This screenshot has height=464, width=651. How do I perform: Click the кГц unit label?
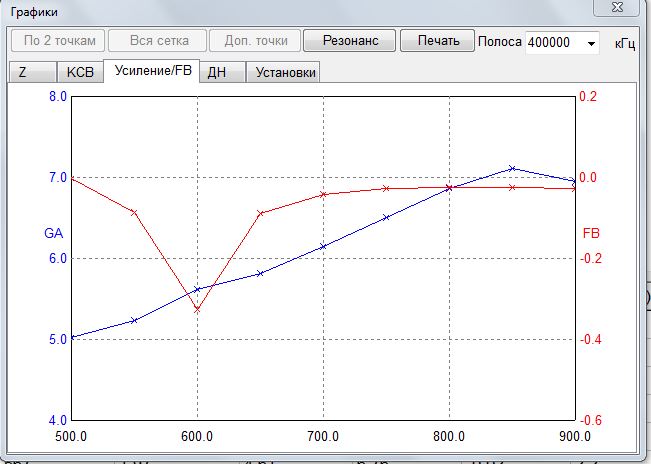pos(625,43)
